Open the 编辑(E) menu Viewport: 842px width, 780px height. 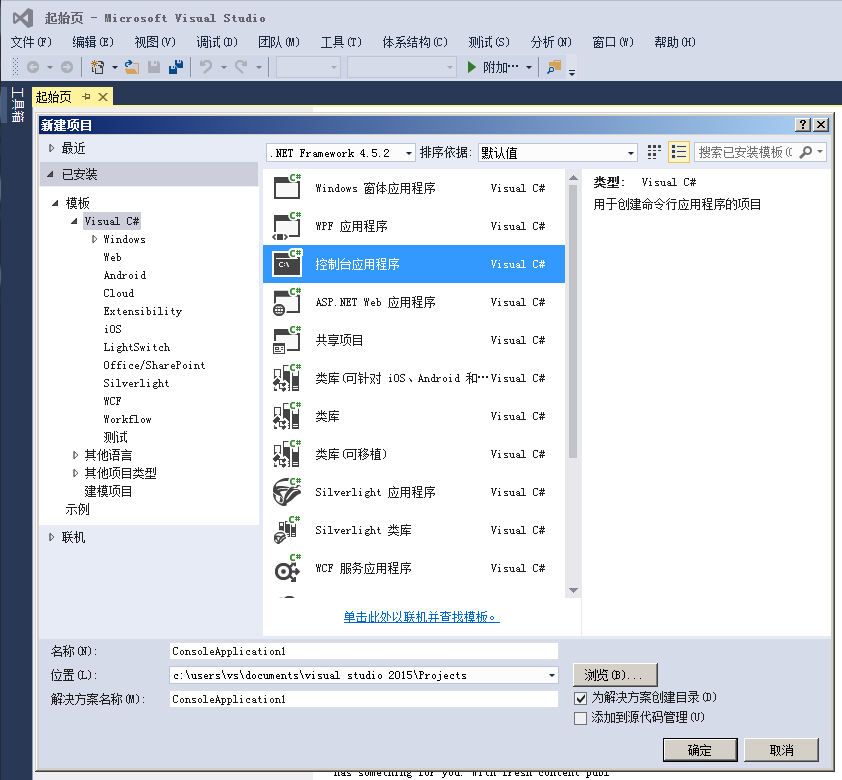pyautogui.click(x=93, y=42)
